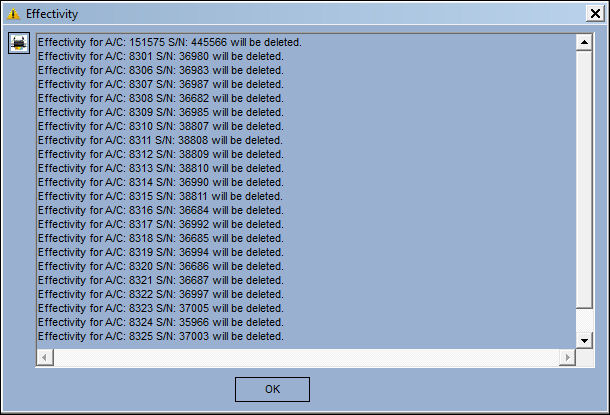The height and width of the screenshot is (415, 610).
Task: Close the Effectivity dialog
Action: (x=595, y=14)
